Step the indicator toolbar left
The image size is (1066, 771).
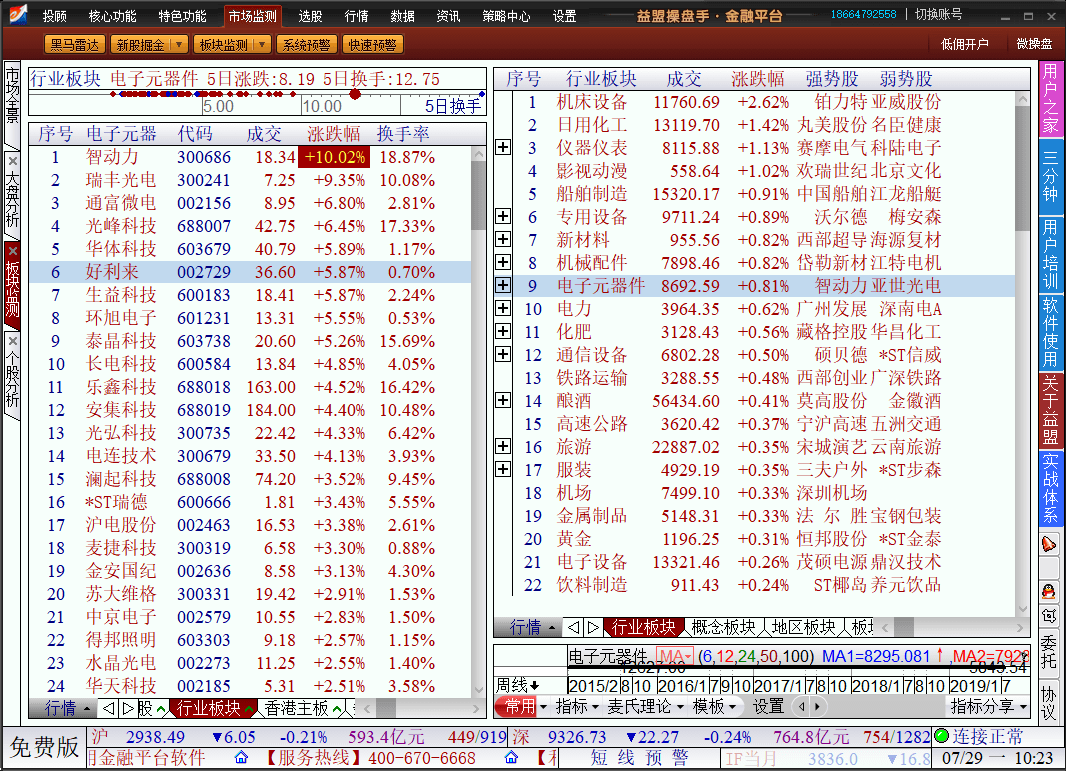(x=802, y=707)
